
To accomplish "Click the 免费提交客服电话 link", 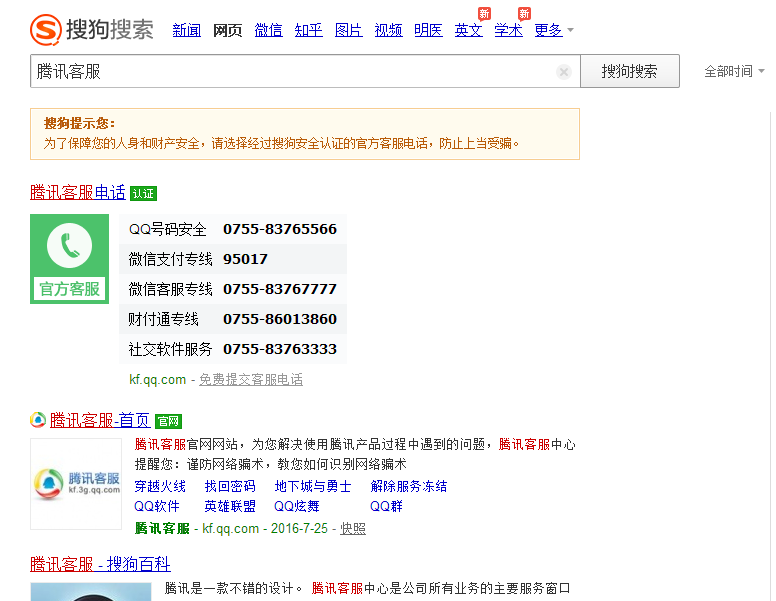I will coord(251,380).
